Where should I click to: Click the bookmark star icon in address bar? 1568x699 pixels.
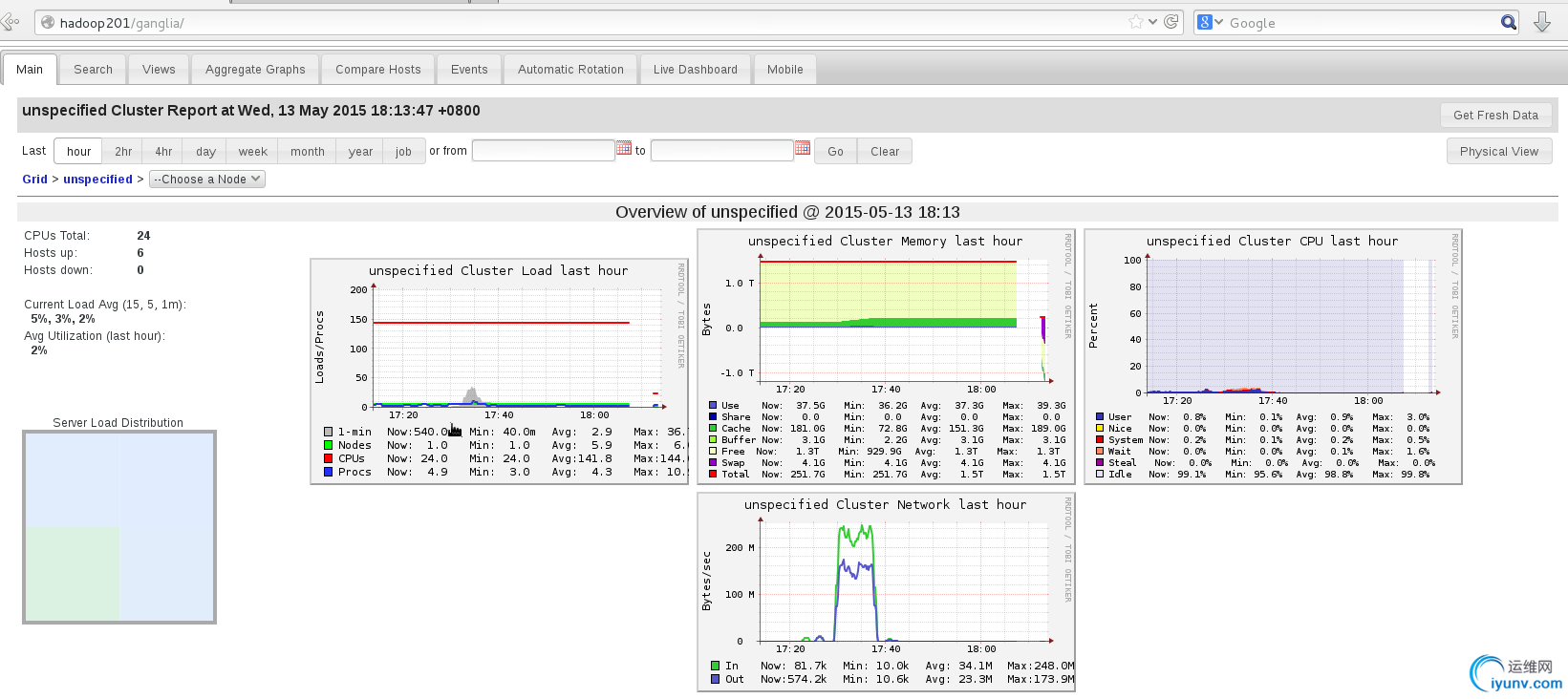tap(1136, 22)
